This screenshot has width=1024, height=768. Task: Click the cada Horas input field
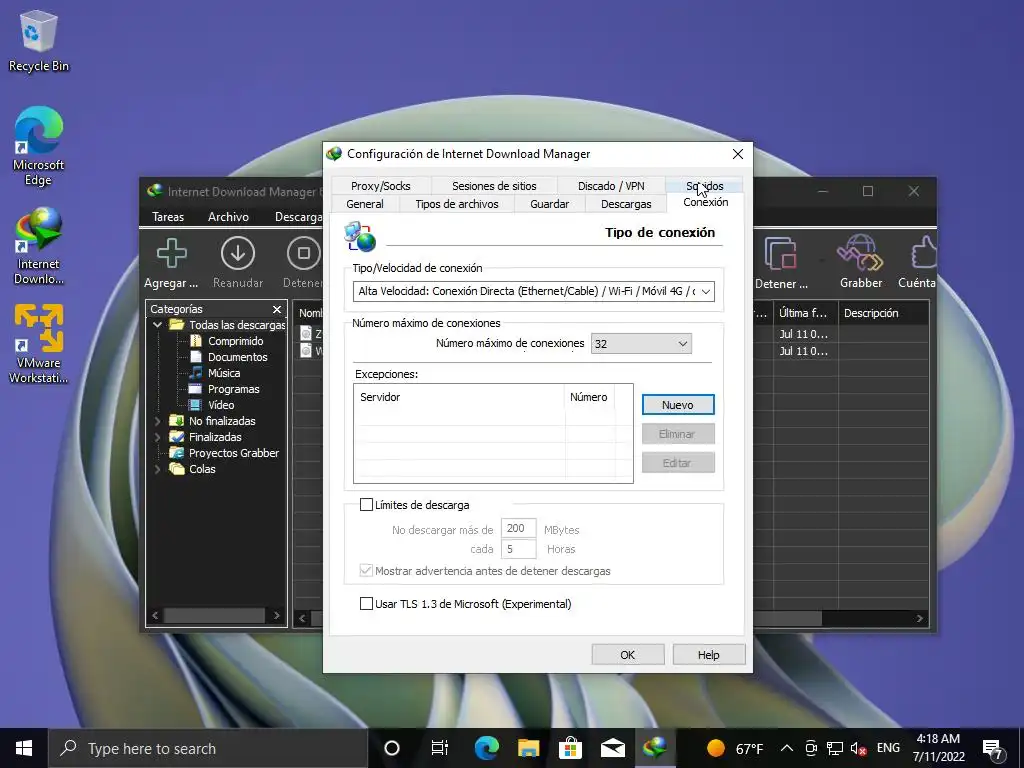click(519, 549)
